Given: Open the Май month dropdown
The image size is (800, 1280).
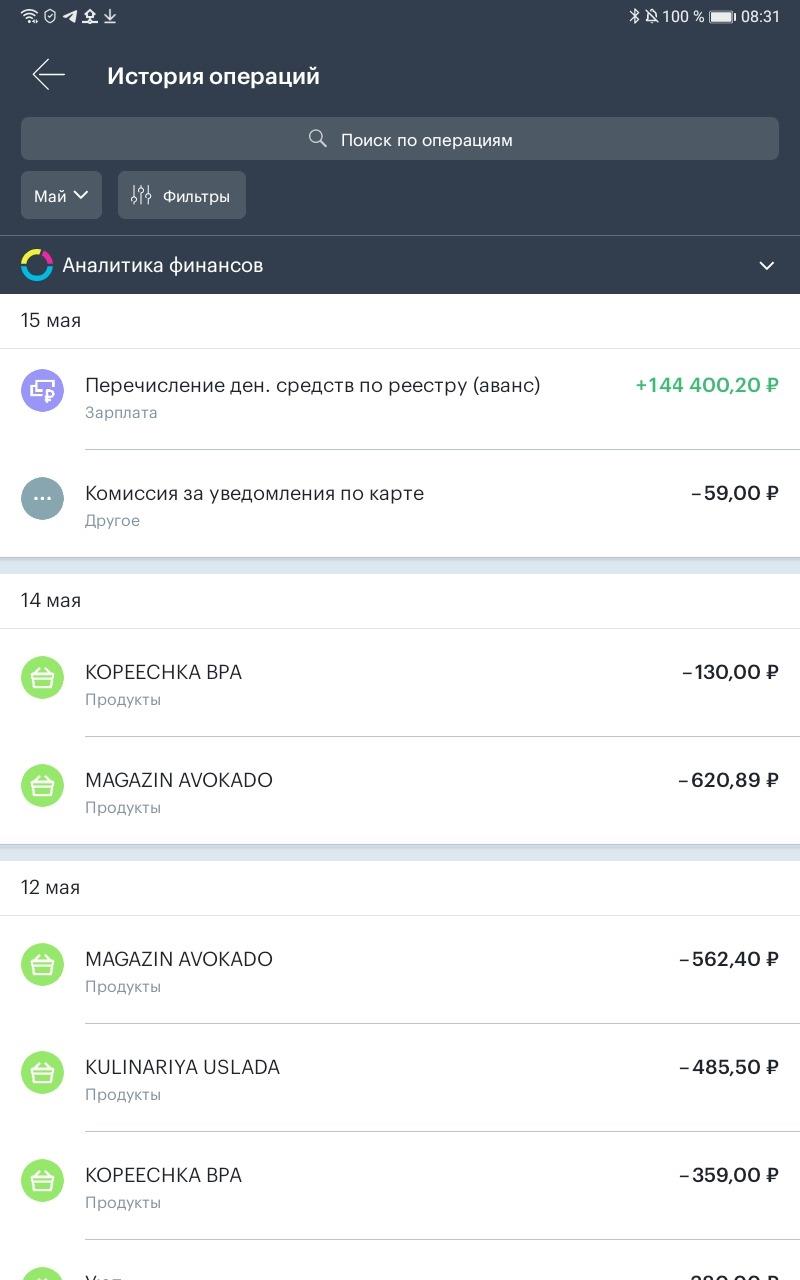Looking at the screenshot, I should 61,195.
